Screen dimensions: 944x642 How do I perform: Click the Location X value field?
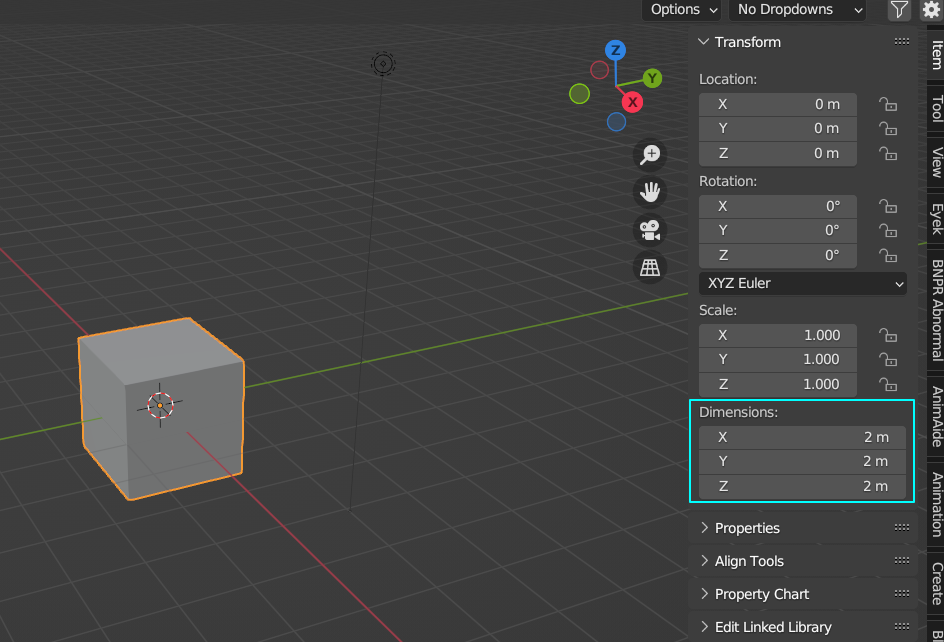[778, 104]
